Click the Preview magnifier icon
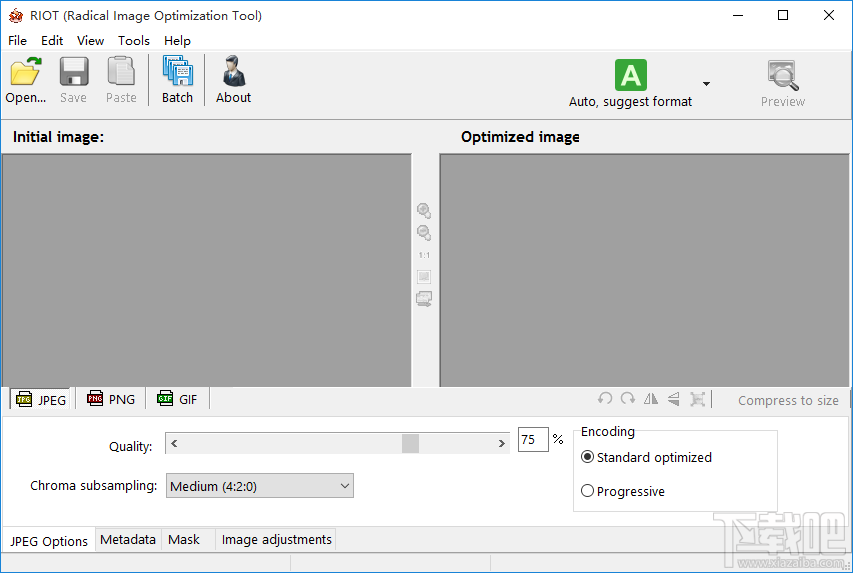853x573 pixels. click(x=783, y=75)
